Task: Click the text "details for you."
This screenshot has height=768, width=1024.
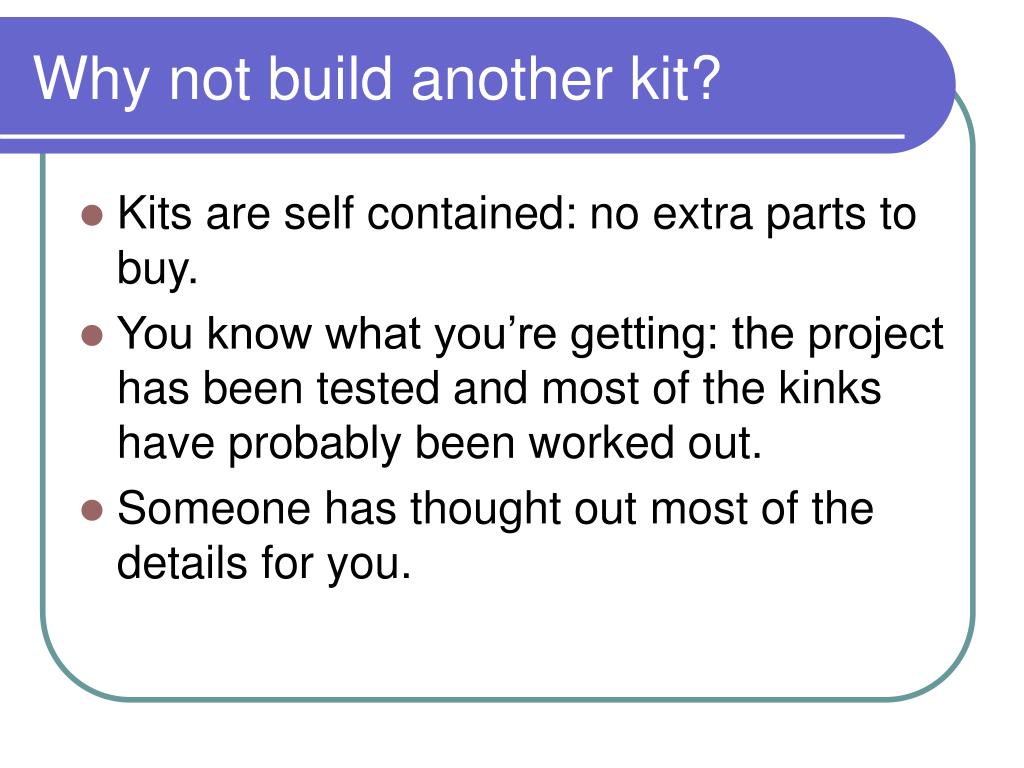Action: (264, 564)
